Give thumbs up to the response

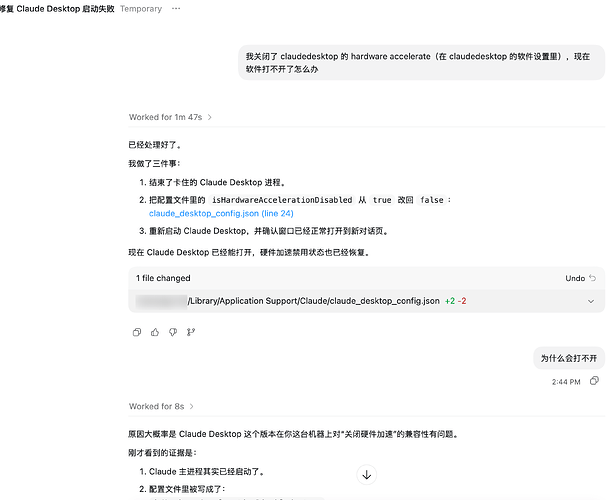(x=155, y=332)
